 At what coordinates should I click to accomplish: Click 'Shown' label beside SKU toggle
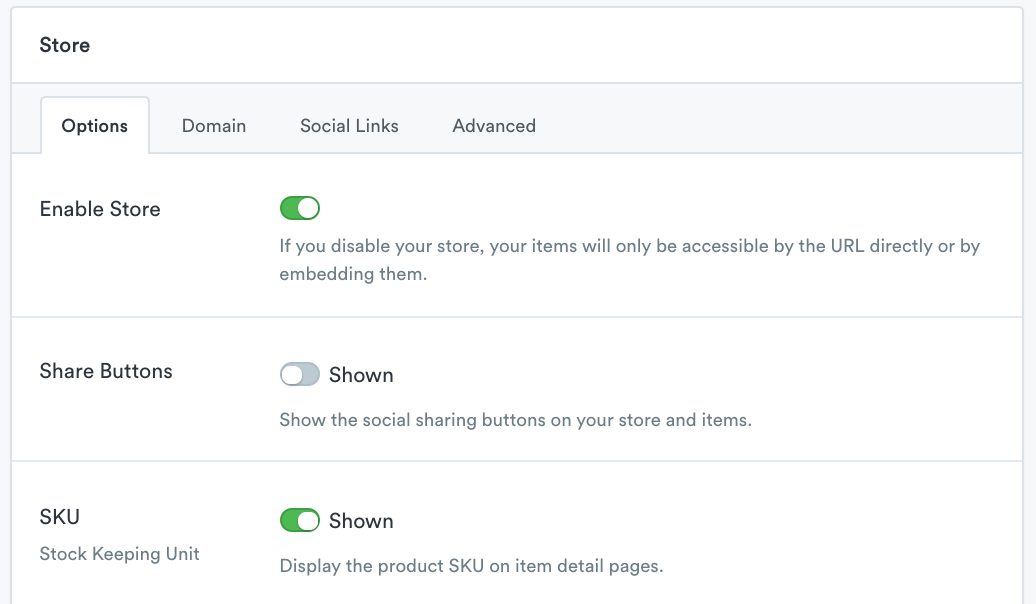coord(361,521)
